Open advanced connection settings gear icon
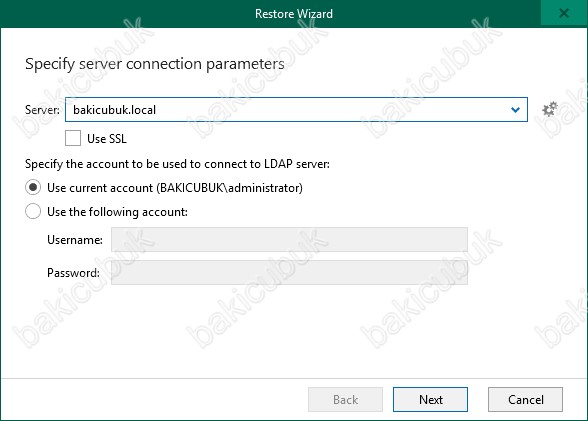588x421 pixels. click(550, 109)
